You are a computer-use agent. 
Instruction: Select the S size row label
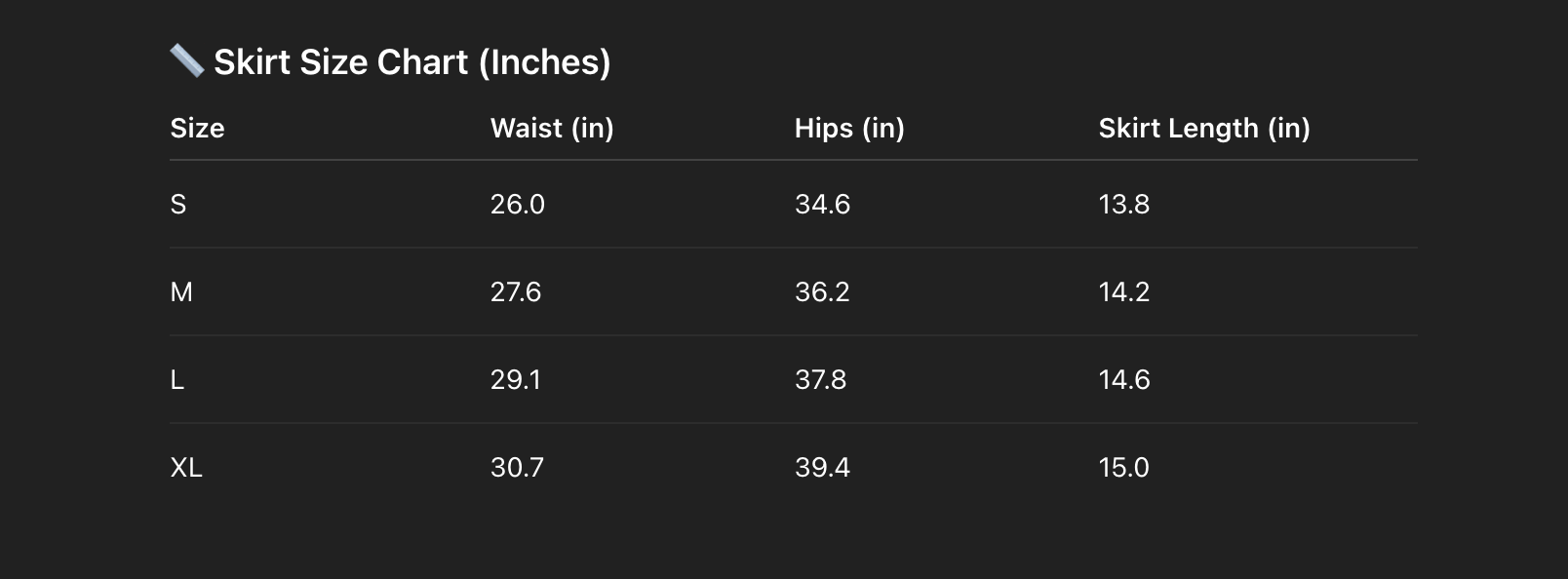point(178,205)
